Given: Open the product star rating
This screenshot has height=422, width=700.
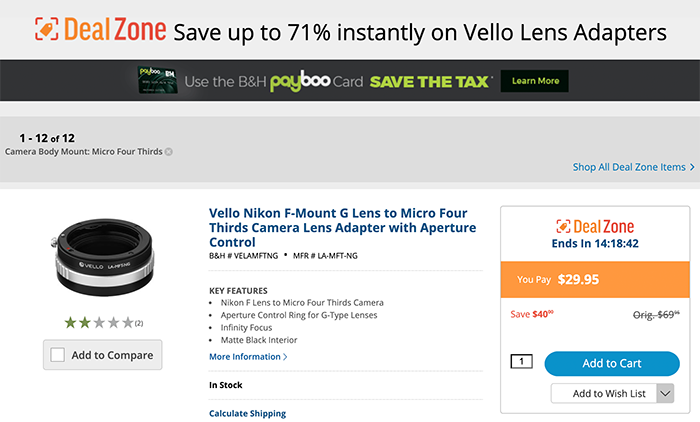Looking at the screenshot, I should (x=98, y=322).
